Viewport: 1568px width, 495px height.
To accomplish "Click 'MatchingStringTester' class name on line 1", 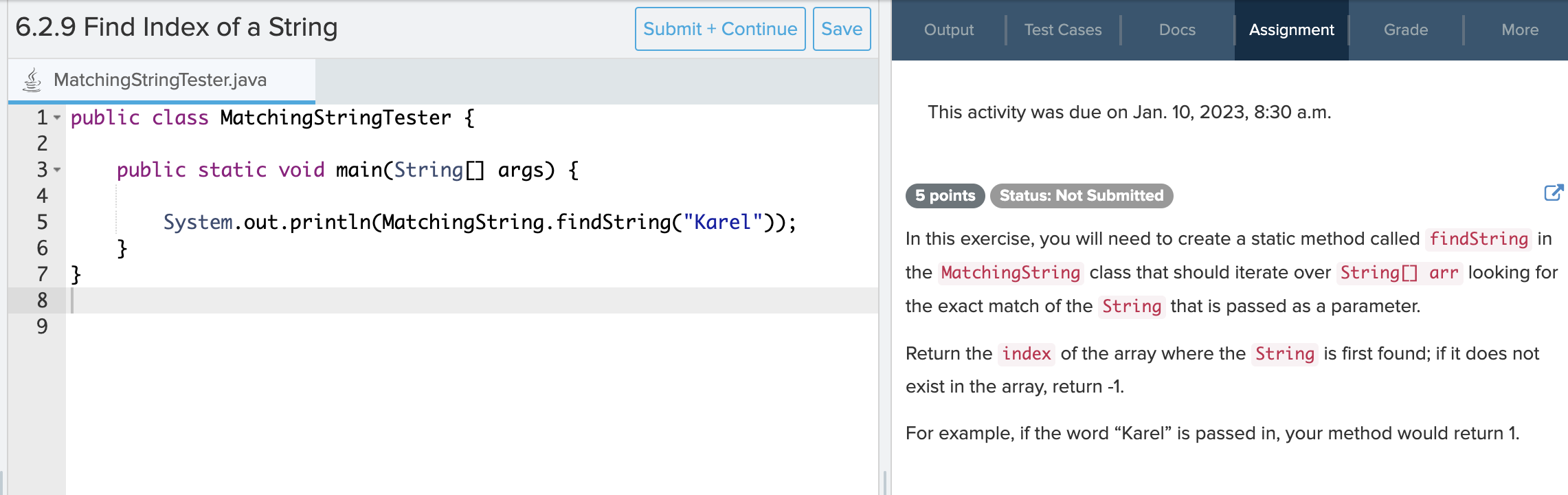I will (x=335, y=118).
